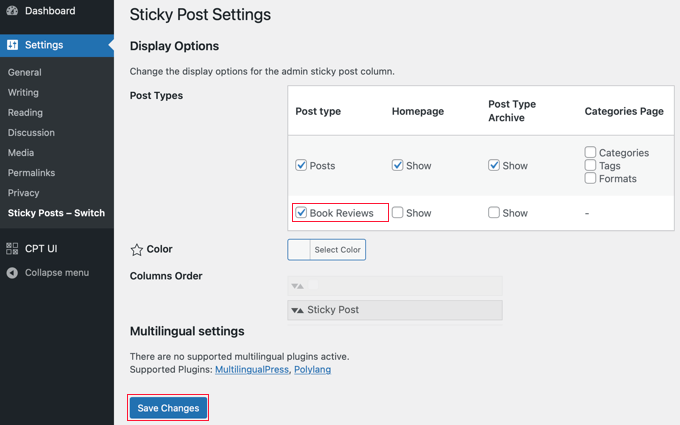This screenshot has height=425, width=680.
Task: Toggle the Book Reviews checkbox
Action: pyautogui.click(x=301, y=213)
